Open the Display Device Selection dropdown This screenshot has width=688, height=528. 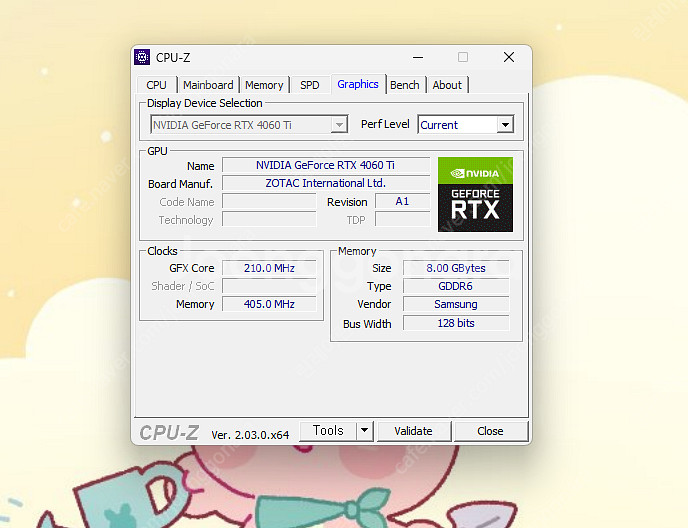point(249,125)
